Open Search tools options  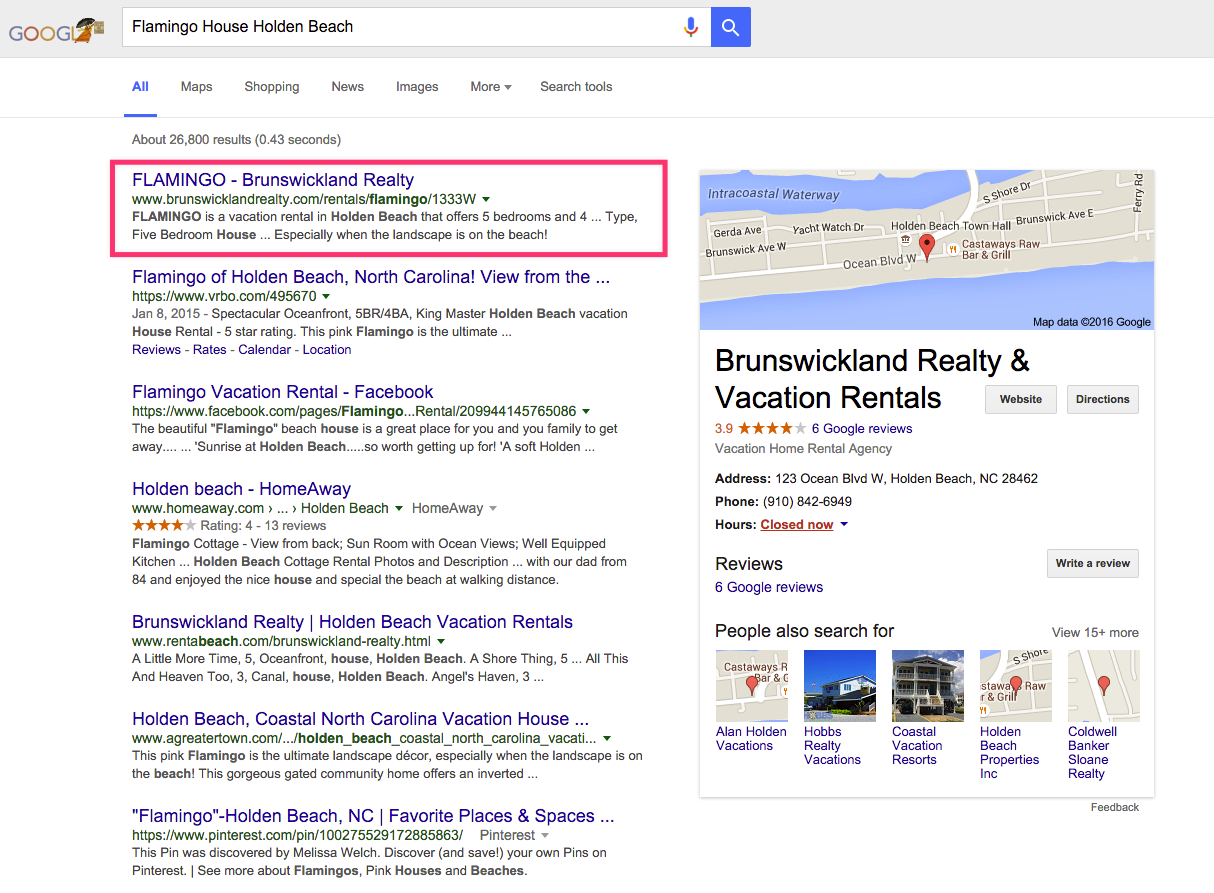click(x=576, y=87)
